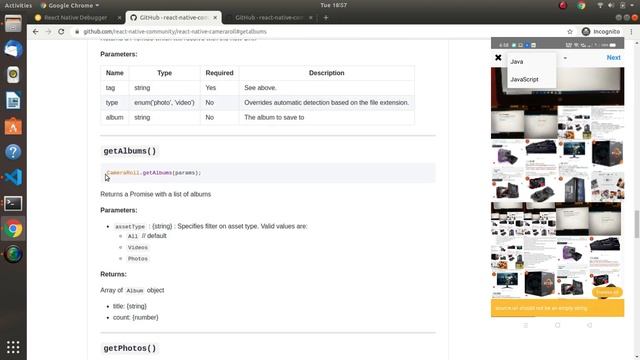Open a new browser tab
The width and height of the screenshot is (640, 360).
(326, 18)
